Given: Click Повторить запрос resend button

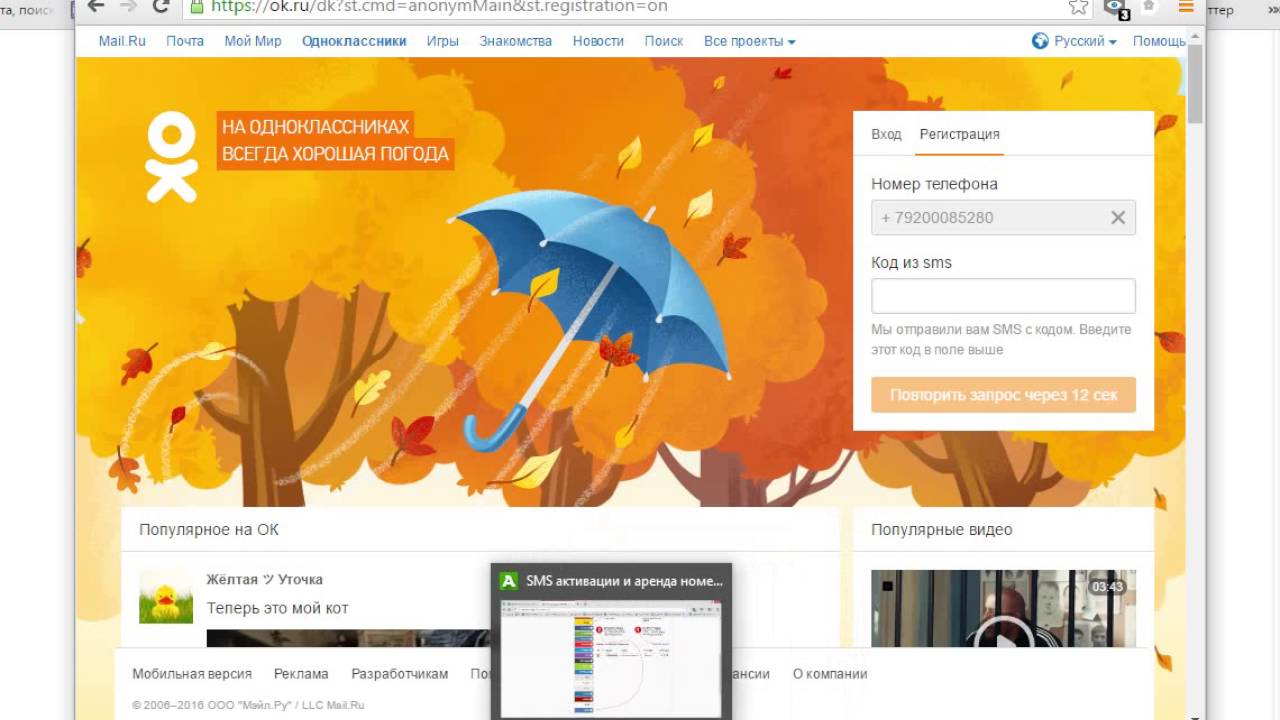Looking at the screenshot, I should (1003, 395).
